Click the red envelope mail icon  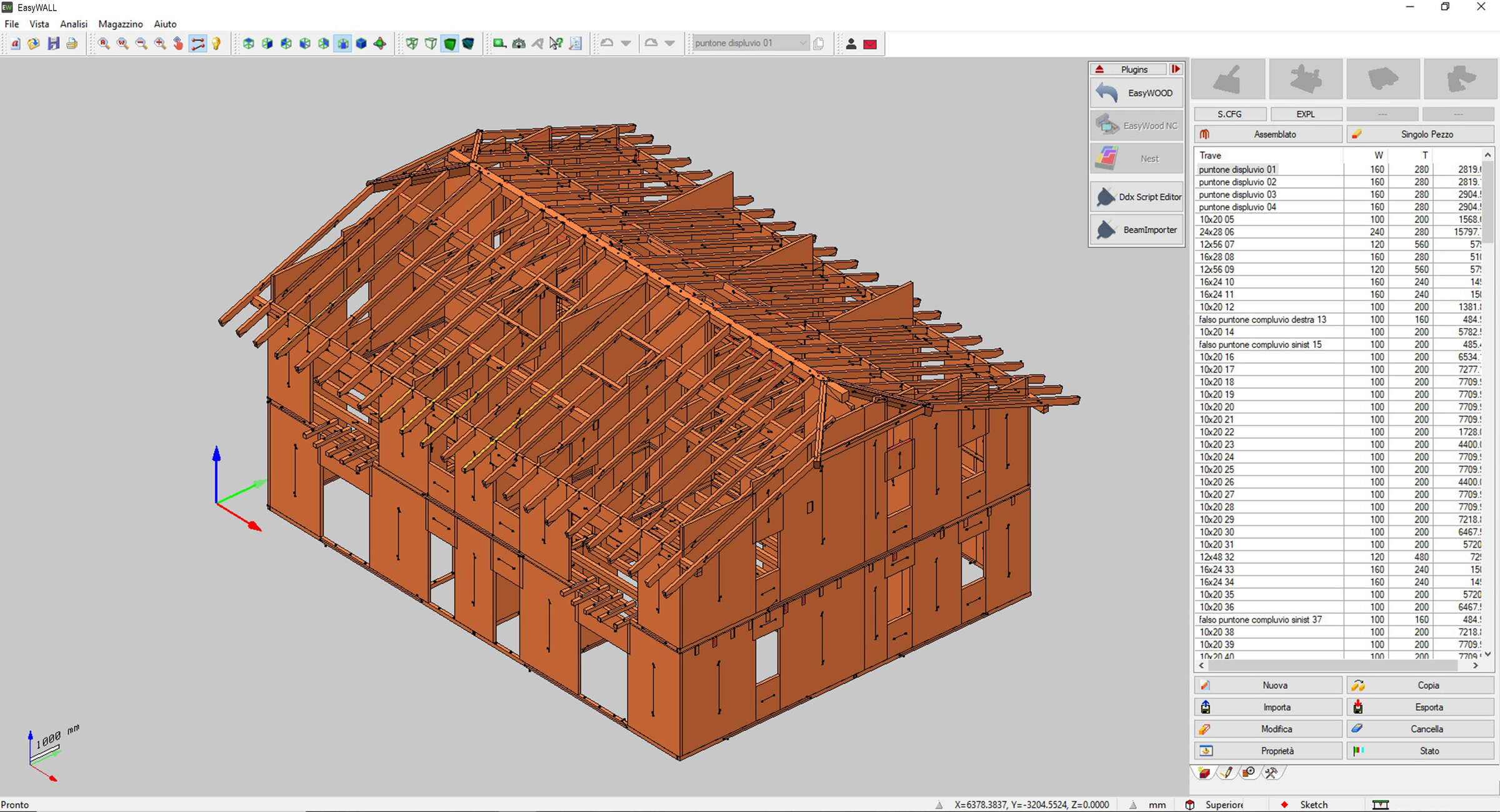click(870, 44)
